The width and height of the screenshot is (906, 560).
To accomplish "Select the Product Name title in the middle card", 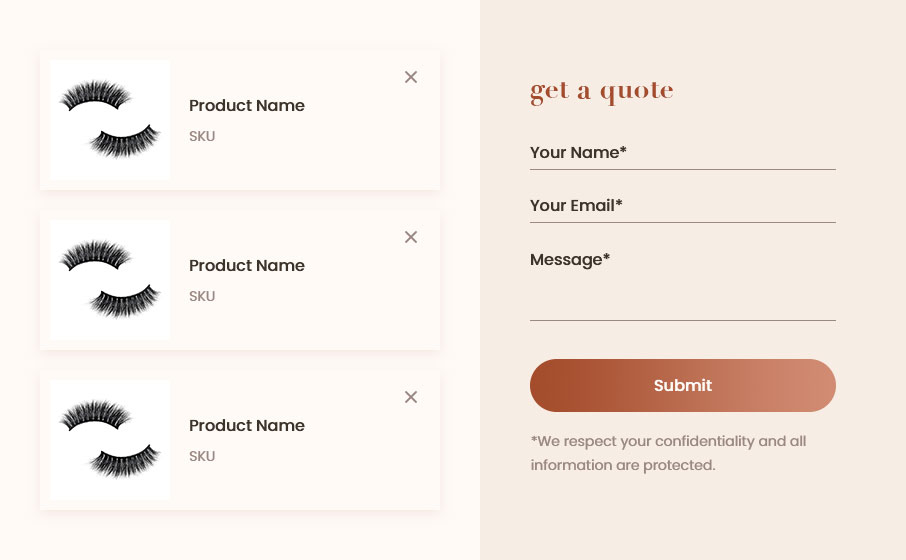I will [x=247, y=266].
